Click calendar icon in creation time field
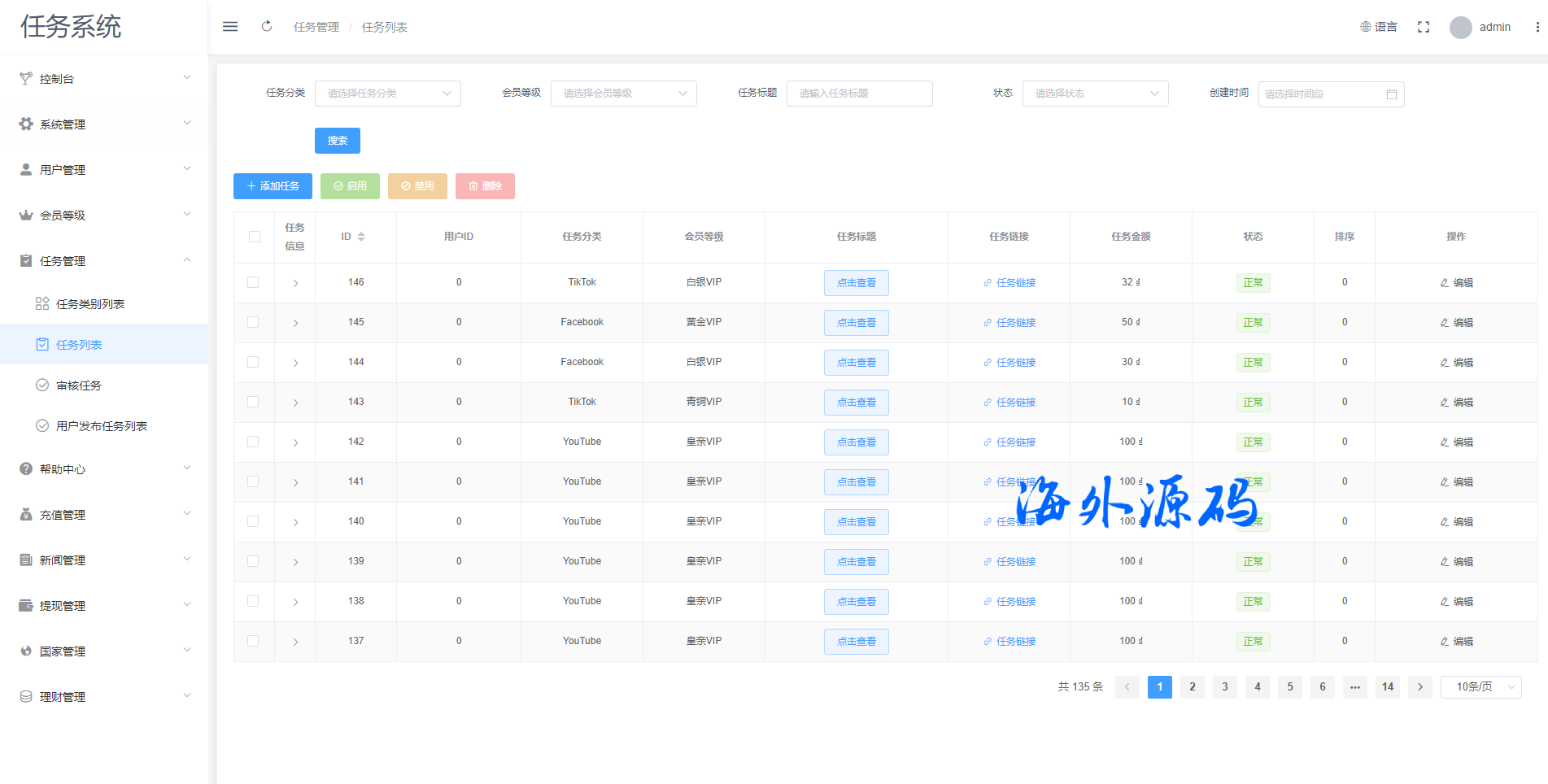The width and height of the screenshot is (1548, 784). pyautogui.click(x=1392, y=94)
